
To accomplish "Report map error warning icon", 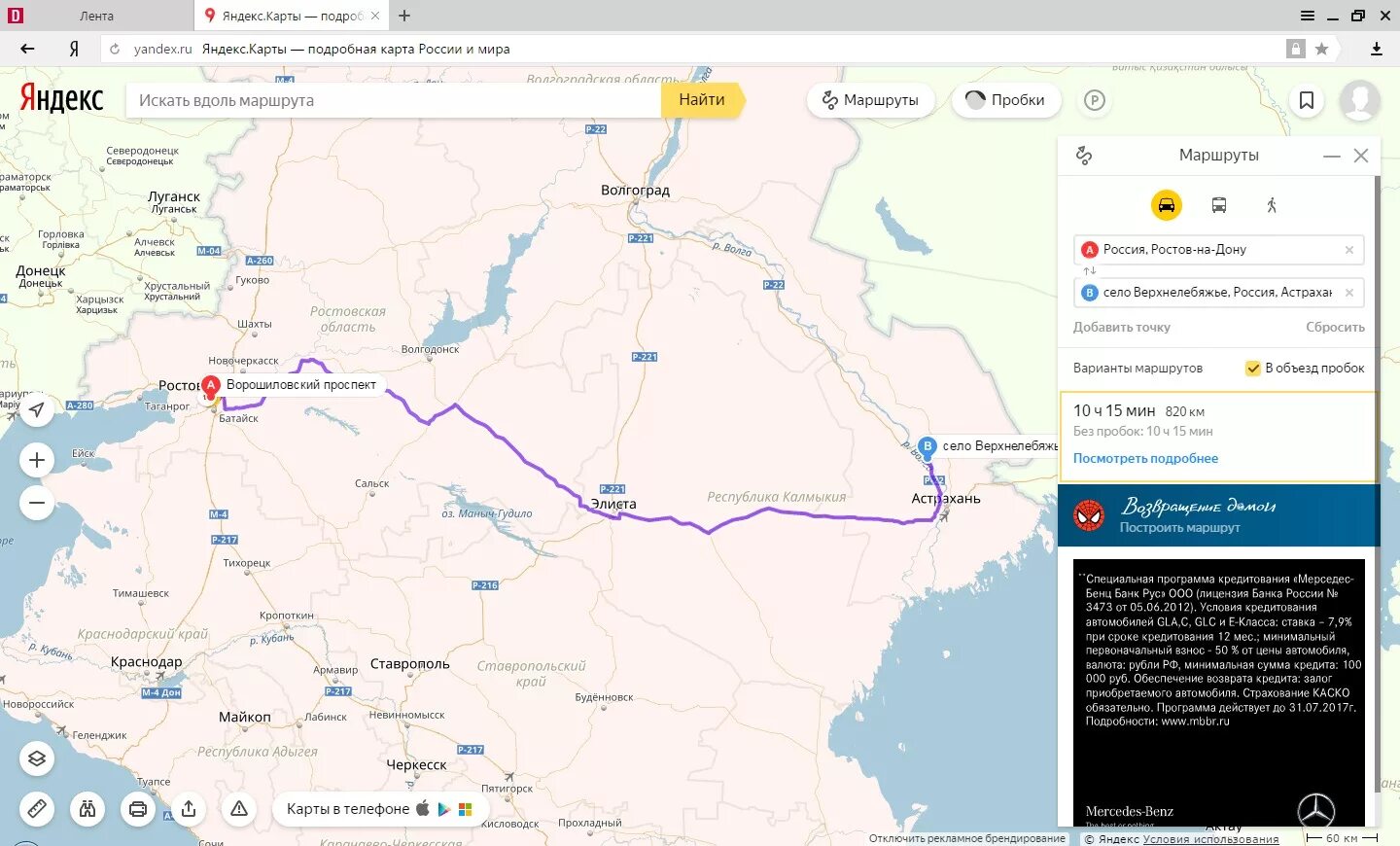I will click(x=239, y=809).
